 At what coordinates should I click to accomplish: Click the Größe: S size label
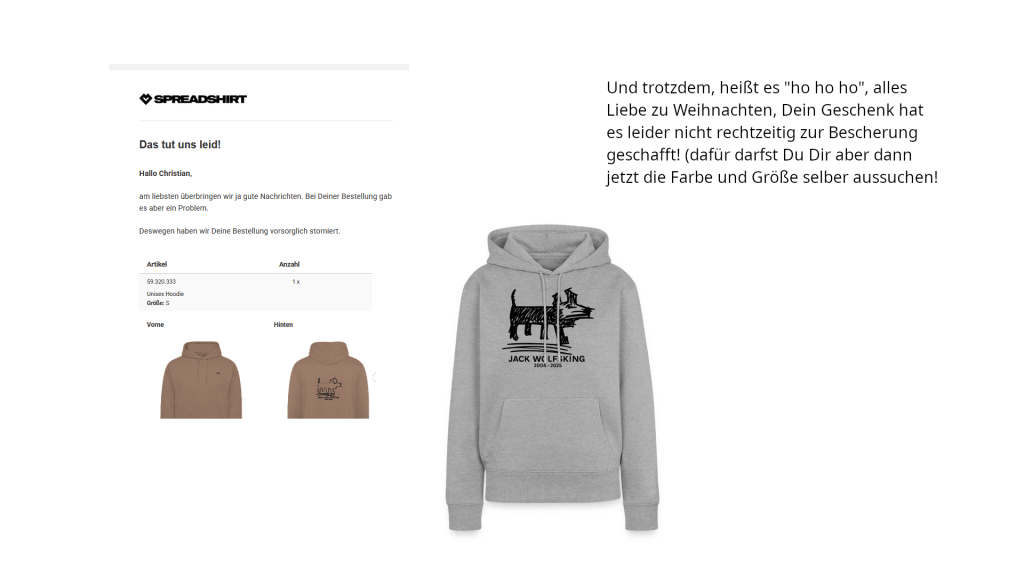(x=158, y=303)
